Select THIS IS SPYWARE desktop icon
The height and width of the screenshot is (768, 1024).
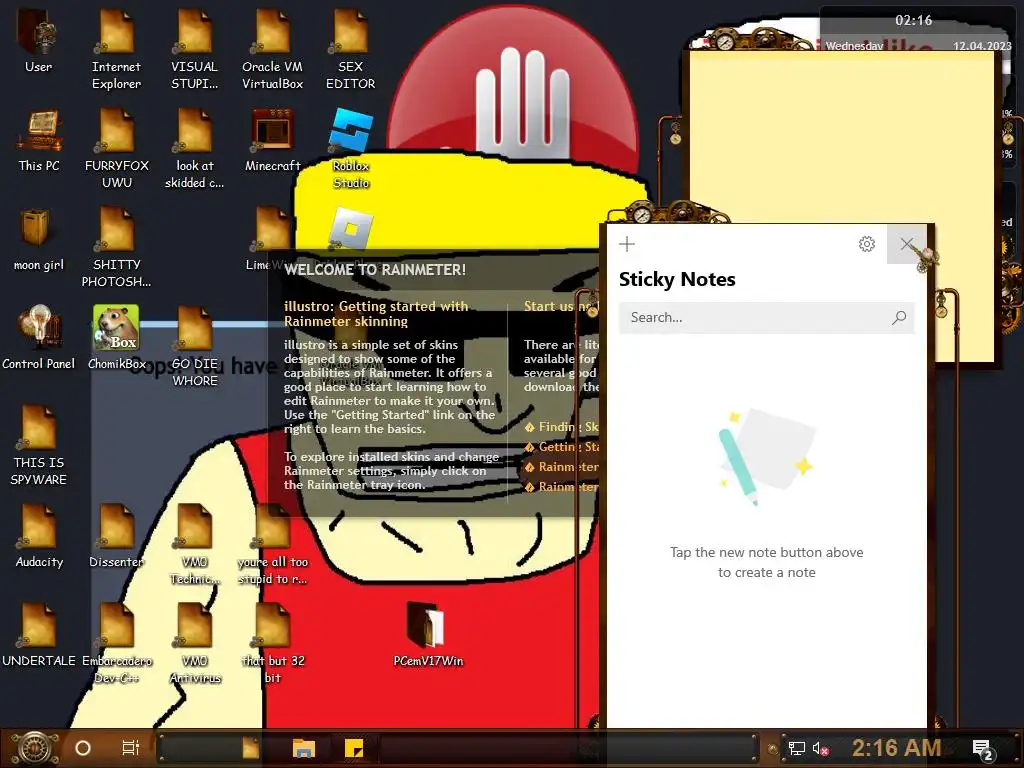click(x=39, y=445)
